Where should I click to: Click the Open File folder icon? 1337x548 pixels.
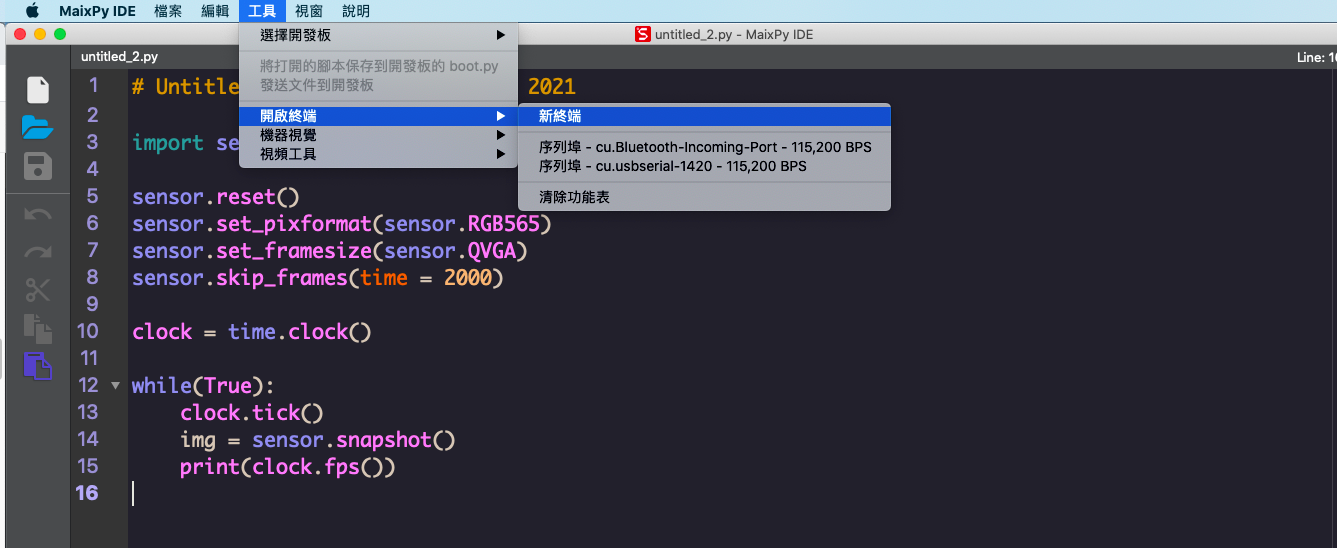[x=37, y=128]
